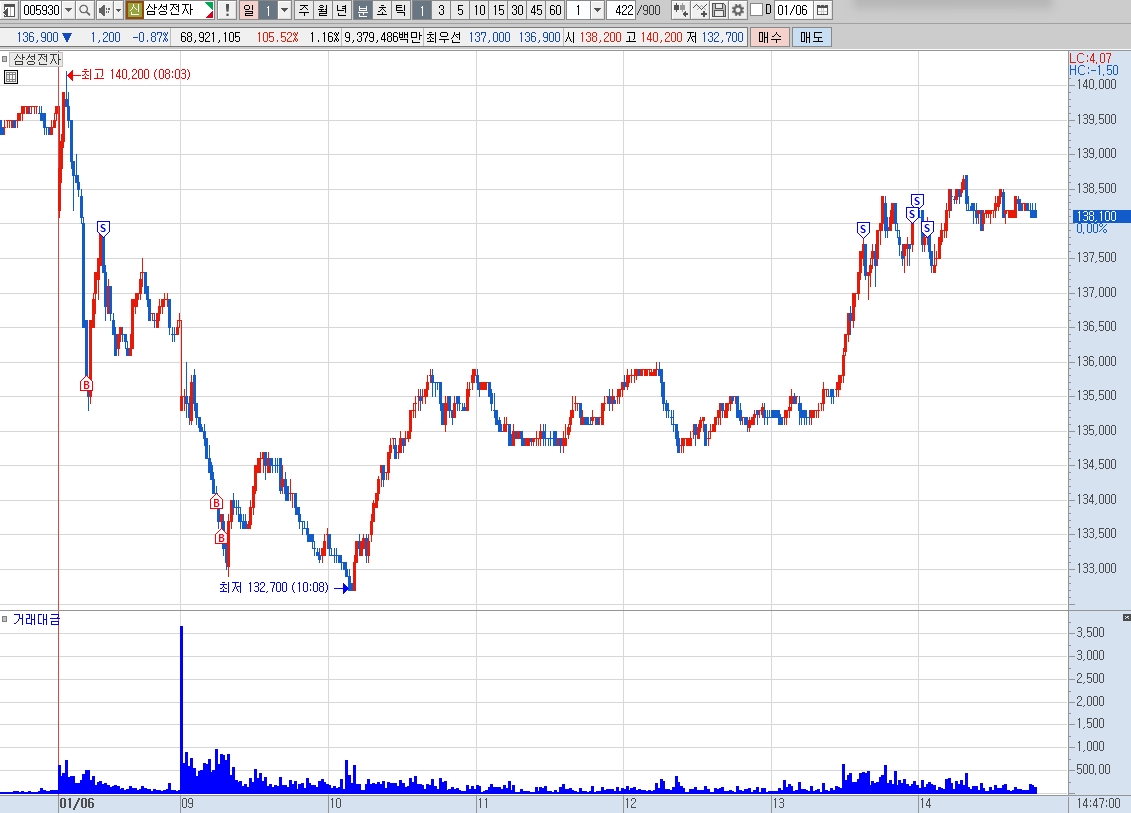Click the add line indicator icon

point(700,10)
